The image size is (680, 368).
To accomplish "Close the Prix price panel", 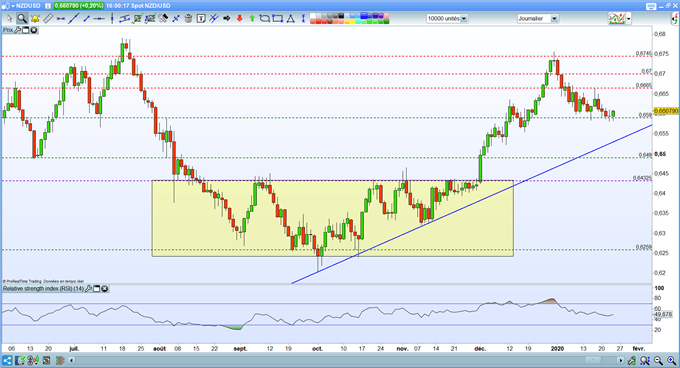I will coord(33,30).
